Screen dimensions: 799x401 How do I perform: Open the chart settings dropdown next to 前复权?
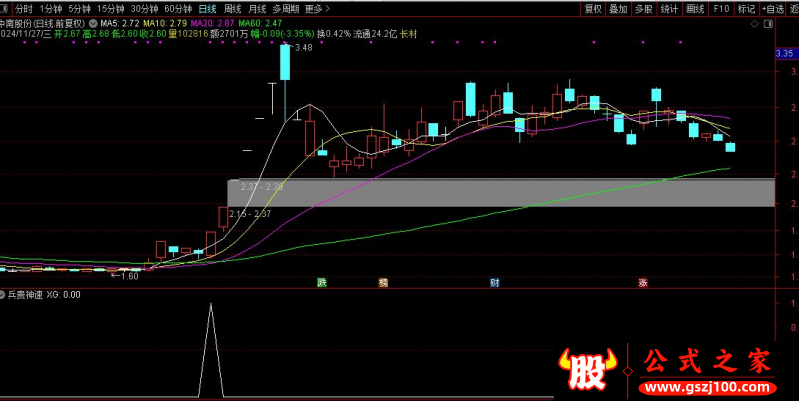(x=93, y=21)
